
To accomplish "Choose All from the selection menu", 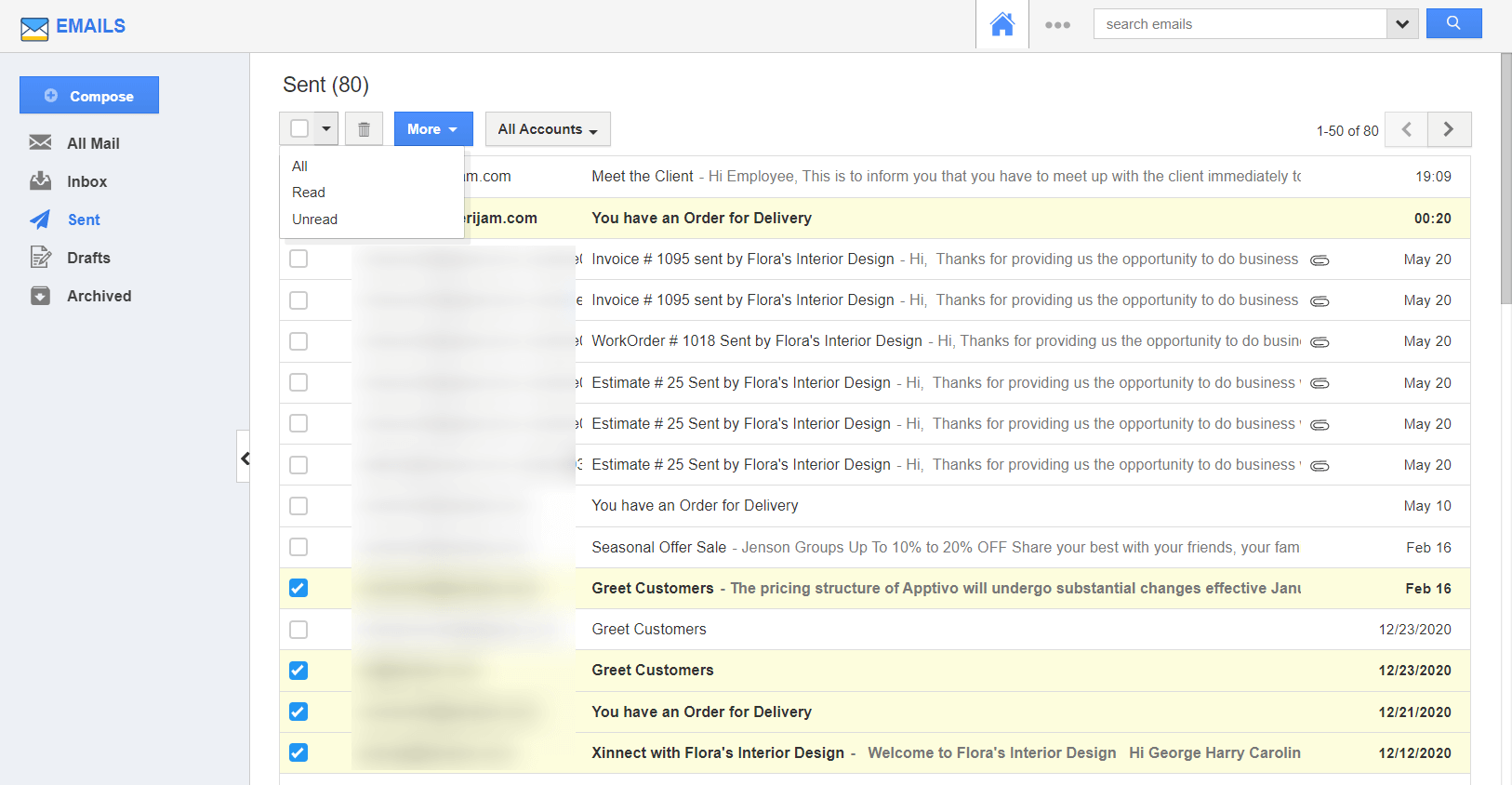I will (x=300, y=166).
